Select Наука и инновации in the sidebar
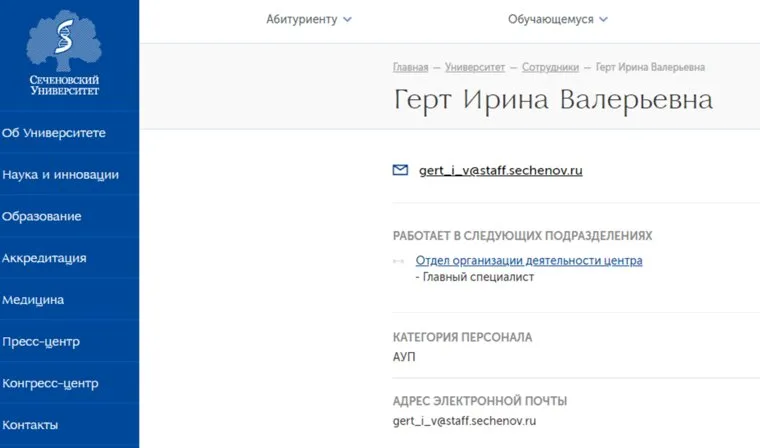The height and width of the screenshot is (448, 760). [60, 175]
